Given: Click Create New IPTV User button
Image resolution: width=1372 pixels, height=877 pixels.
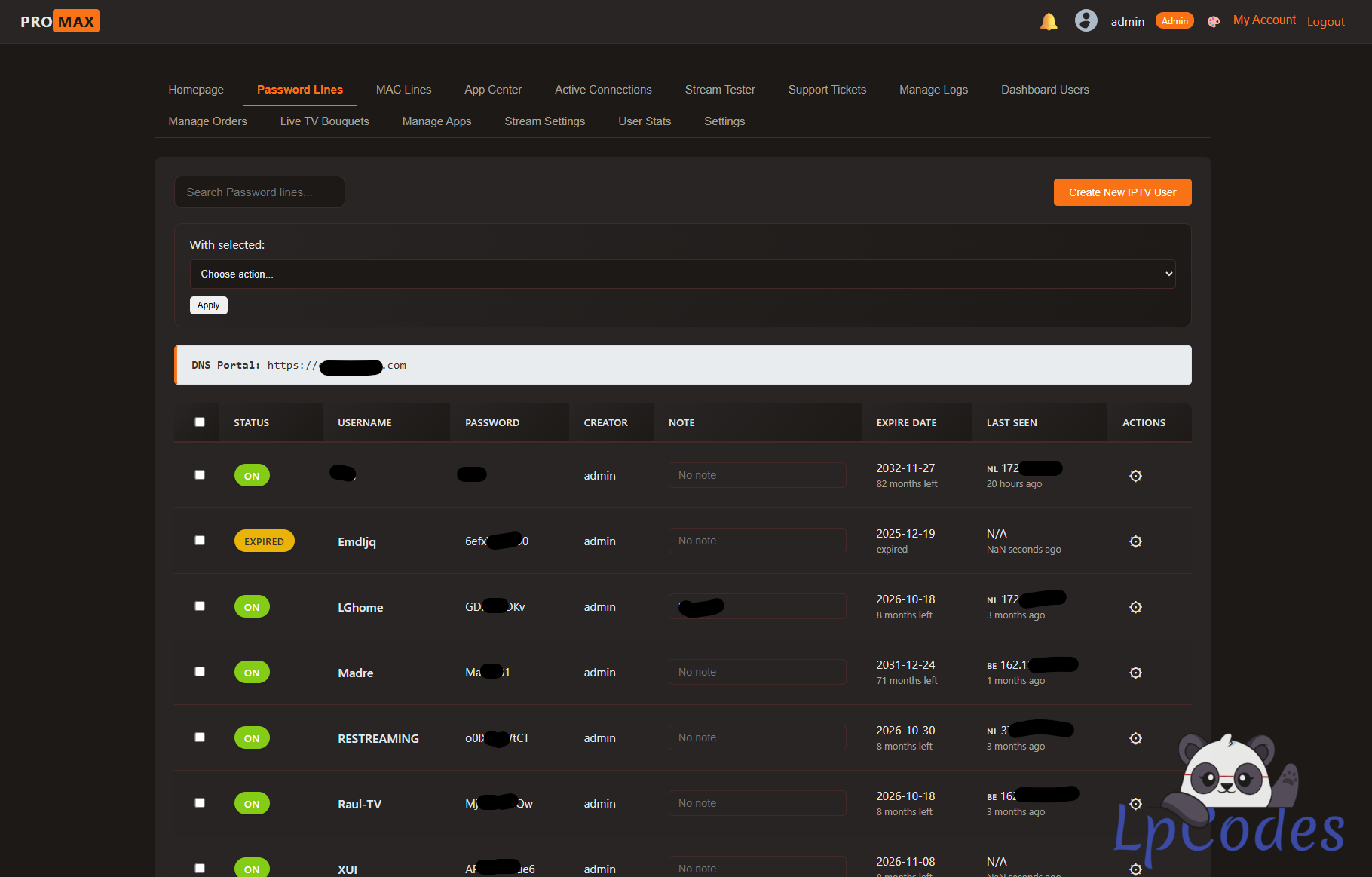Looking at the screenshot, I should pyautogui.click(x=1122, y=192).
